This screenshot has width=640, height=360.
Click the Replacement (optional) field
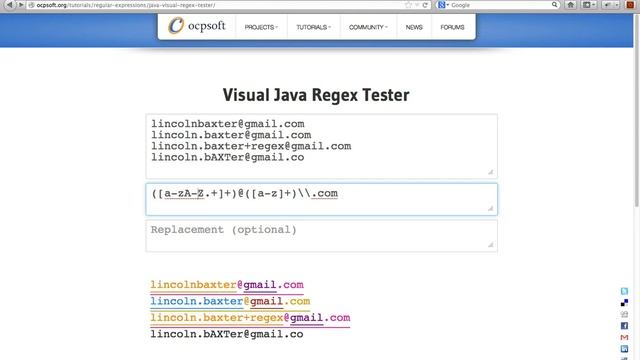[322, 236]
